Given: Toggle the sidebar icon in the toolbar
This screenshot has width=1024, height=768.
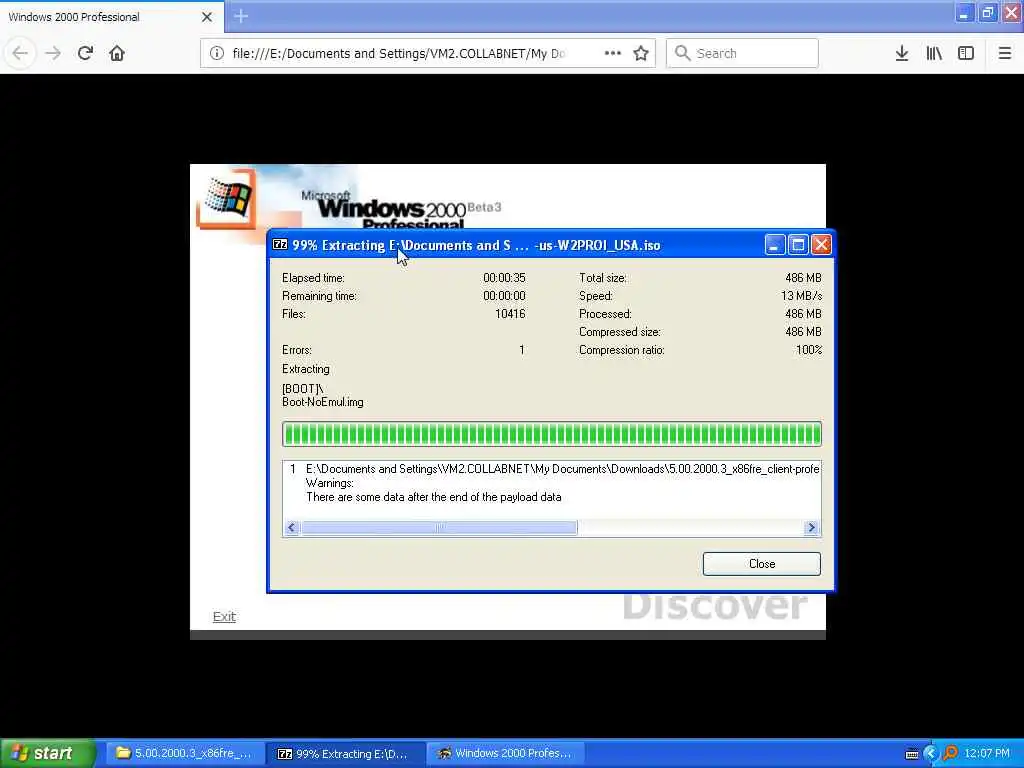Looking at the screenshot, I should [966, 54].
